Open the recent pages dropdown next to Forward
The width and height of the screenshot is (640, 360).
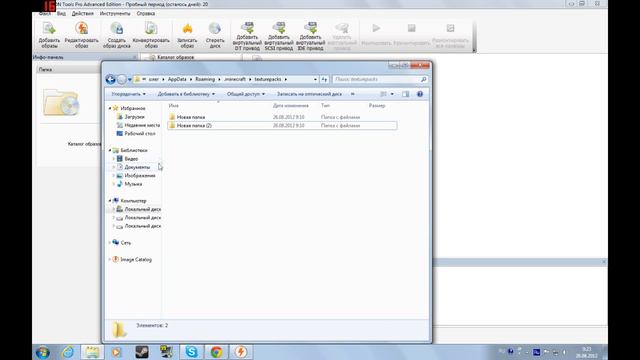click(x=130, y=80)
